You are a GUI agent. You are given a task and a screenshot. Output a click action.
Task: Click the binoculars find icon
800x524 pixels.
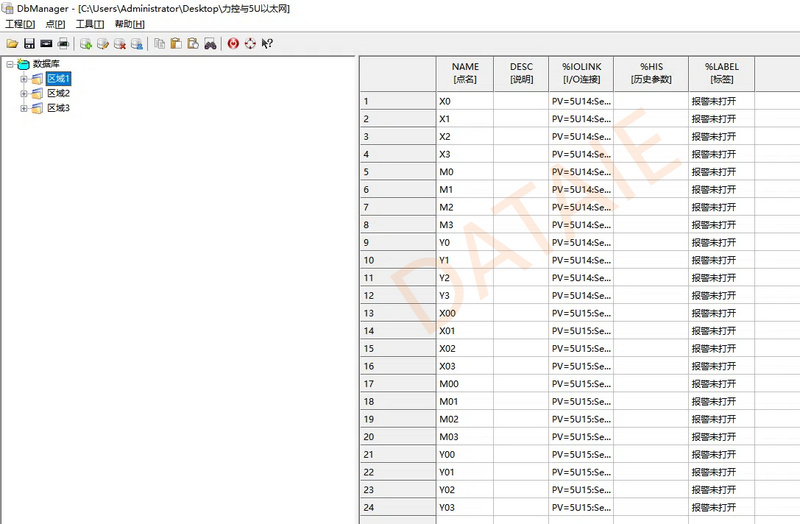[210, 44]
